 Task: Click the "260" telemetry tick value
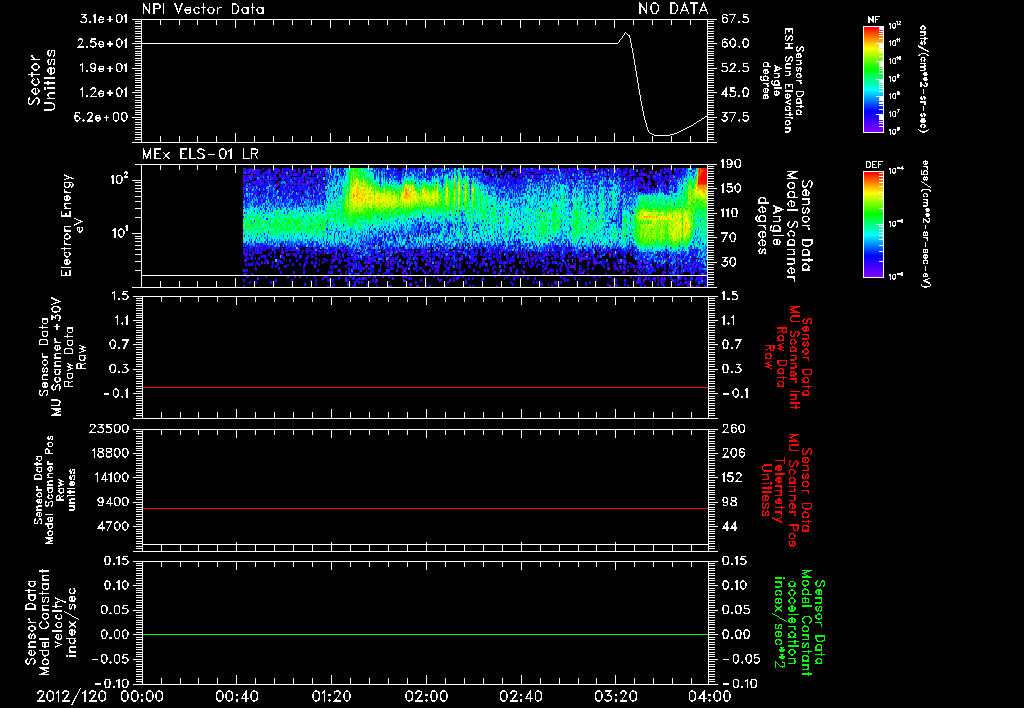(731, 428)
